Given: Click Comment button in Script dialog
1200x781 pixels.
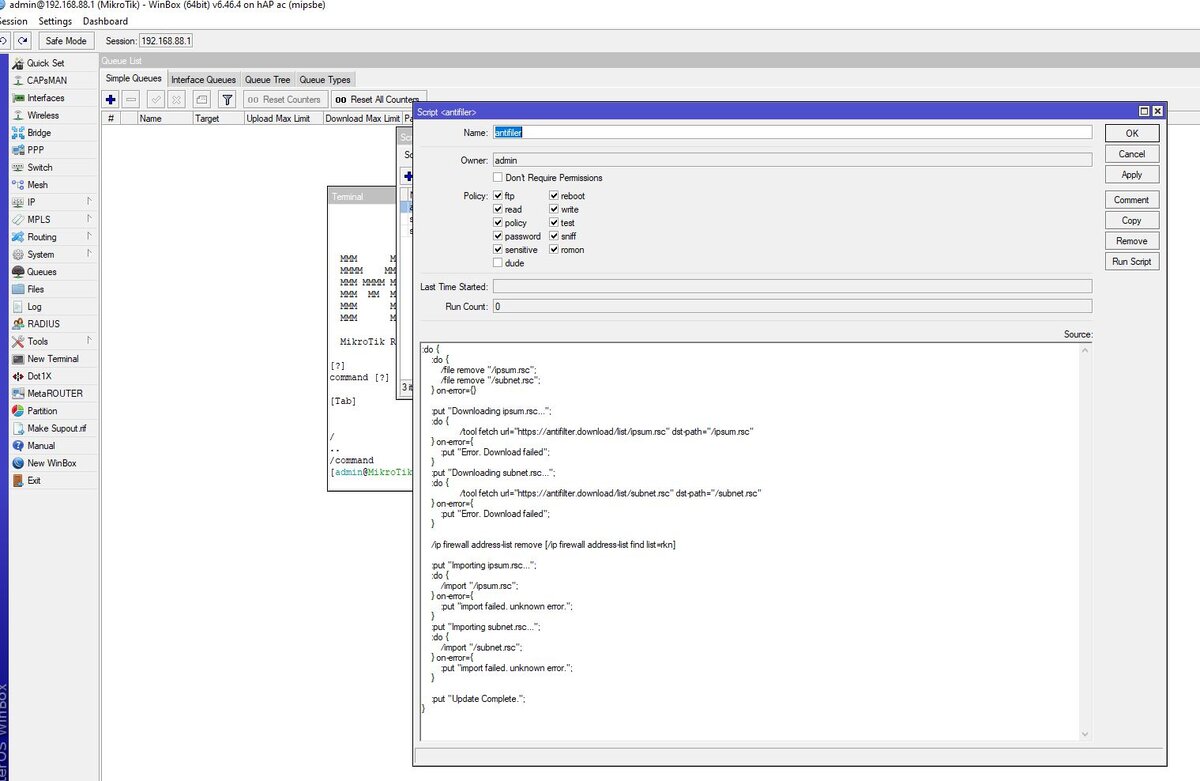Looking at the screenshot, I should (x=1132, y=200).
